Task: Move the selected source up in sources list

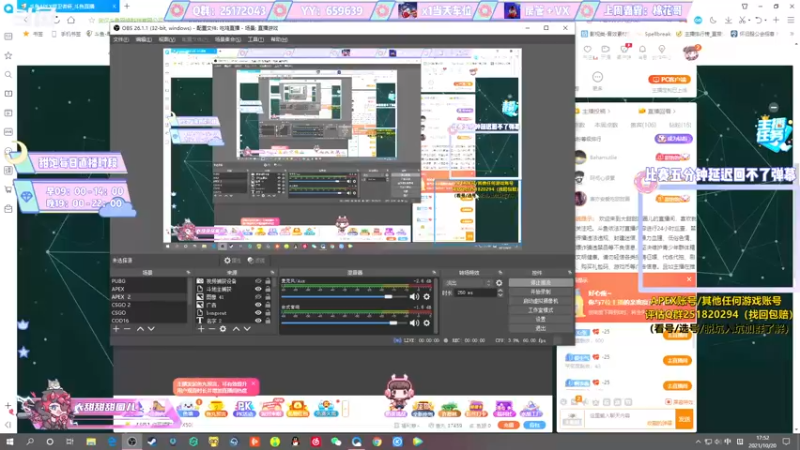Action: coord(236,329)
